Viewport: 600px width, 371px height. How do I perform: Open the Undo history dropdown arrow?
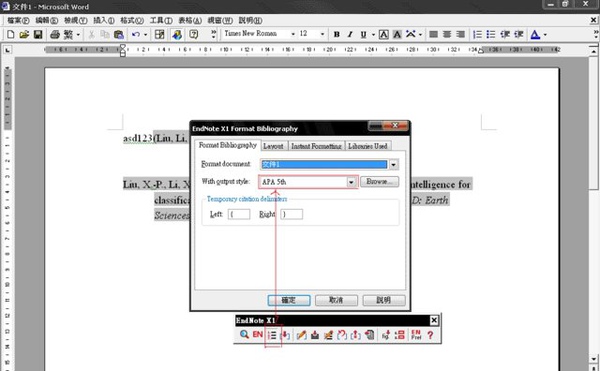pos(145,34)
